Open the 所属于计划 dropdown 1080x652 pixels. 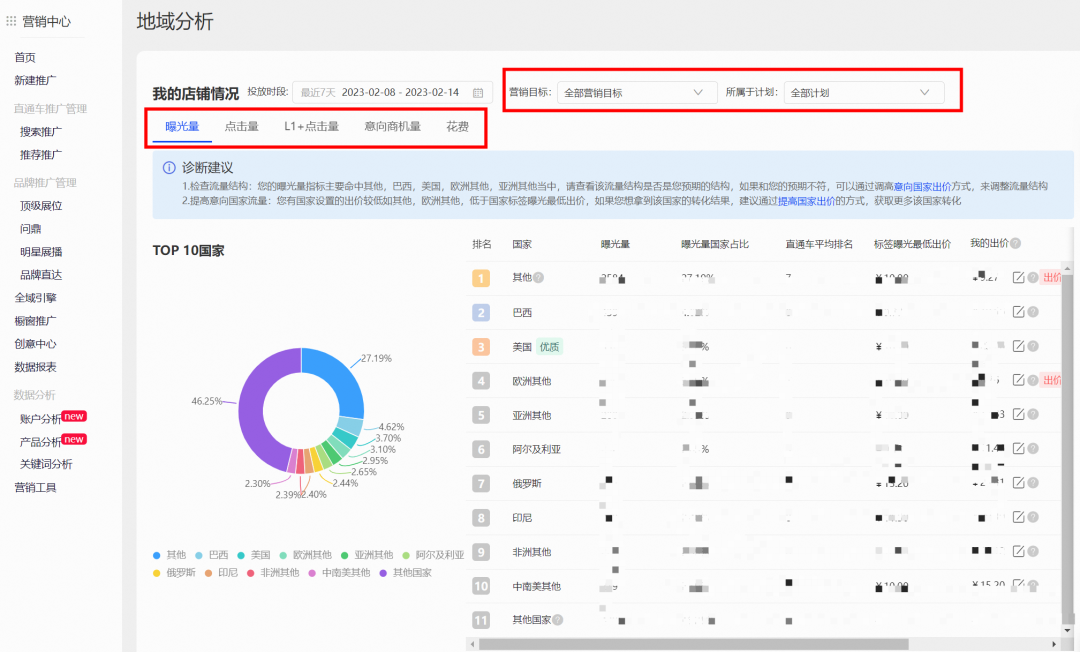tap(864, 92)
